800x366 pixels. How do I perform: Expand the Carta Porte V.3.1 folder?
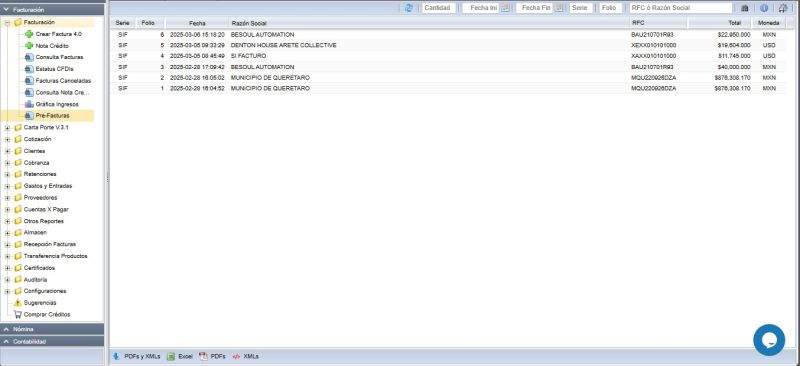8,128
